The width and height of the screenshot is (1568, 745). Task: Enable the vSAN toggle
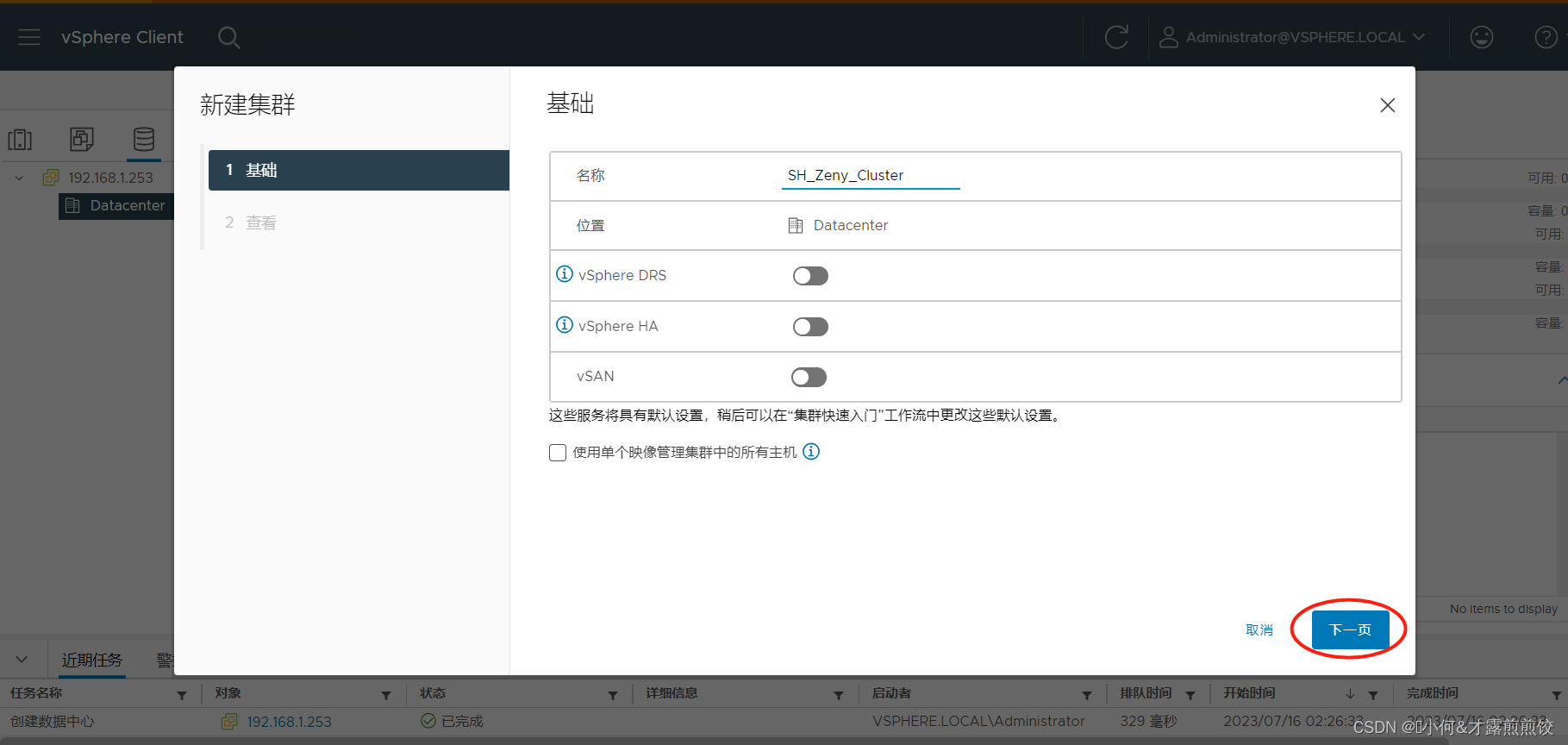coord(809,377)
